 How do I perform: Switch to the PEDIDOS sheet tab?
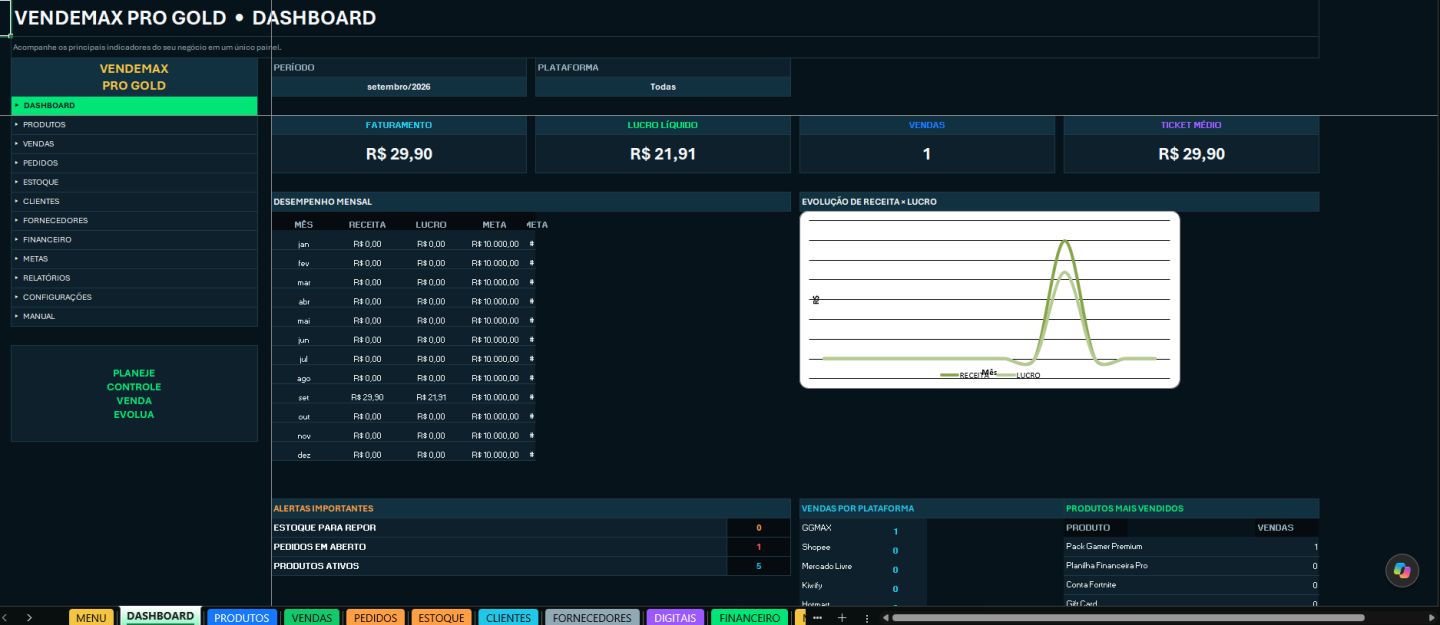coord(375,618)
